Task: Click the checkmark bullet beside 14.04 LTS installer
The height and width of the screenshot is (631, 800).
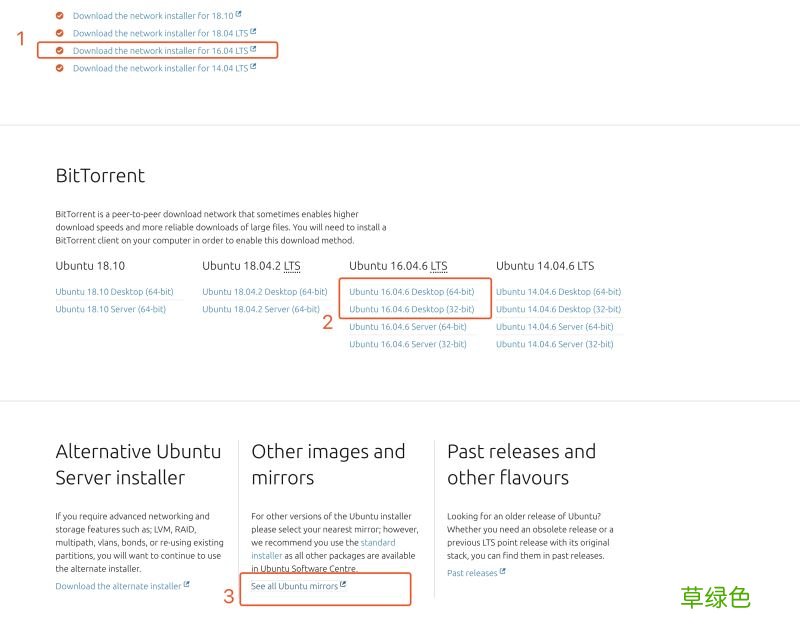Action: 59,68
